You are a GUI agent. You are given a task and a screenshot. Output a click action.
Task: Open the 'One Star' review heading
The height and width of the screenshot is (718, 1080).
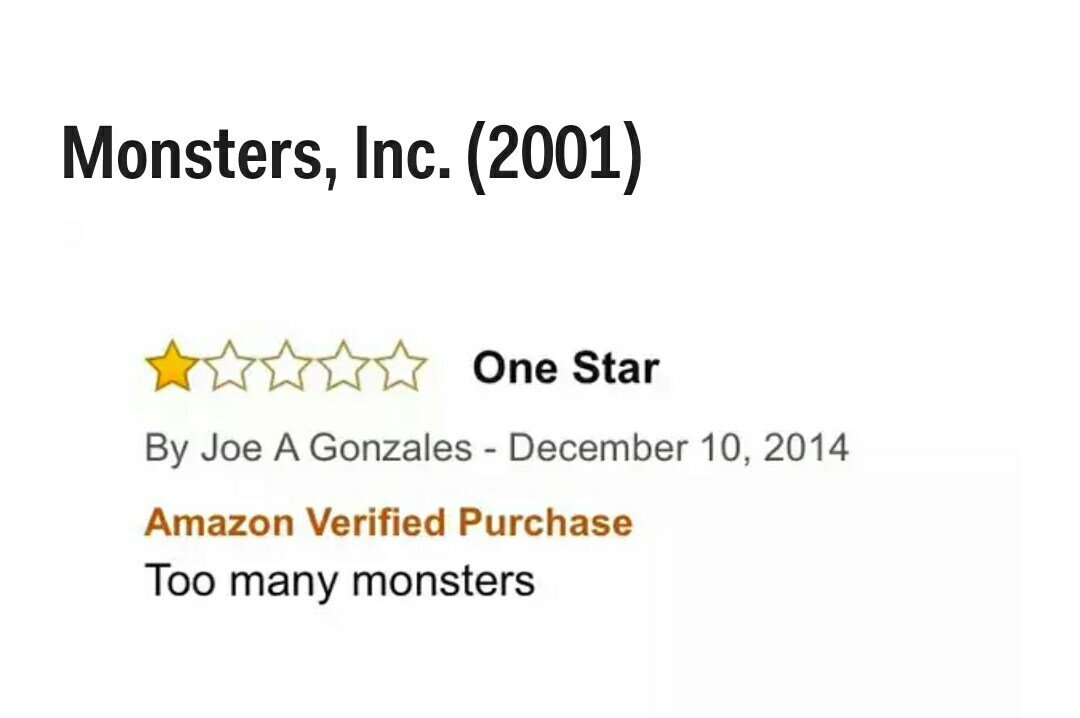click(565, 367)
